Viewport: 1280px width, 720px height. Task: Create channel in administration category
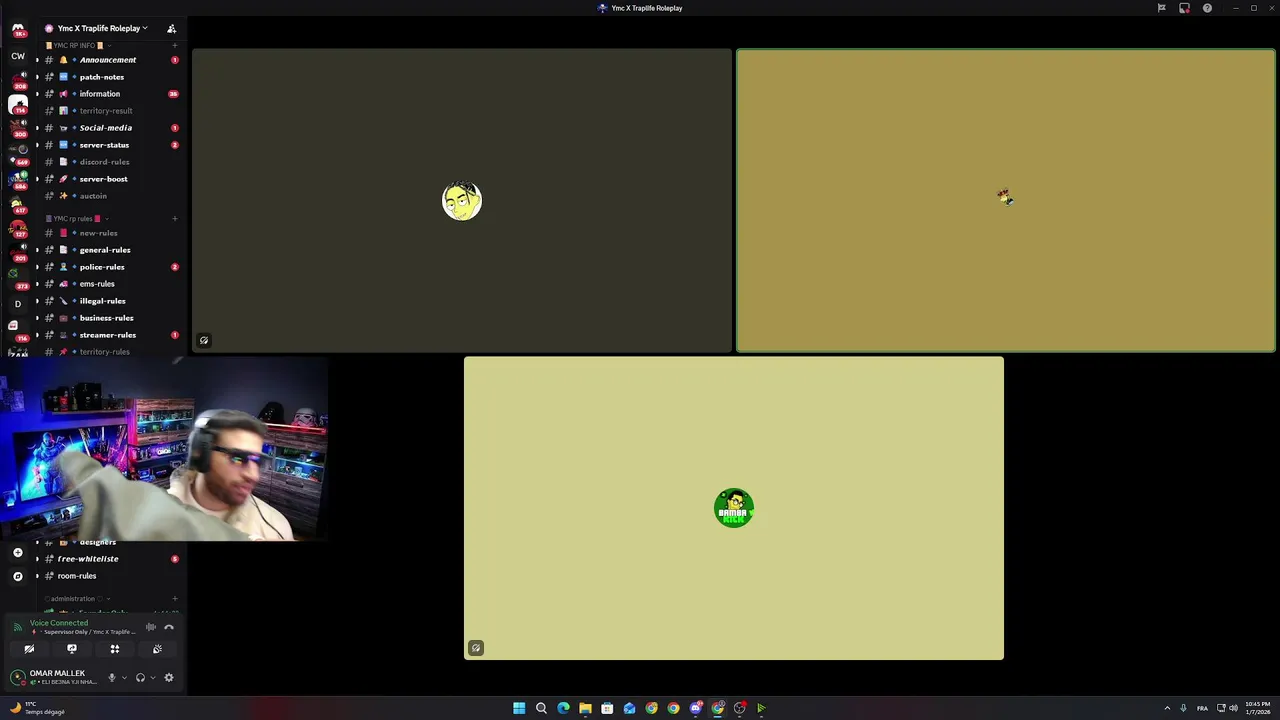click(x=175, y=598)
